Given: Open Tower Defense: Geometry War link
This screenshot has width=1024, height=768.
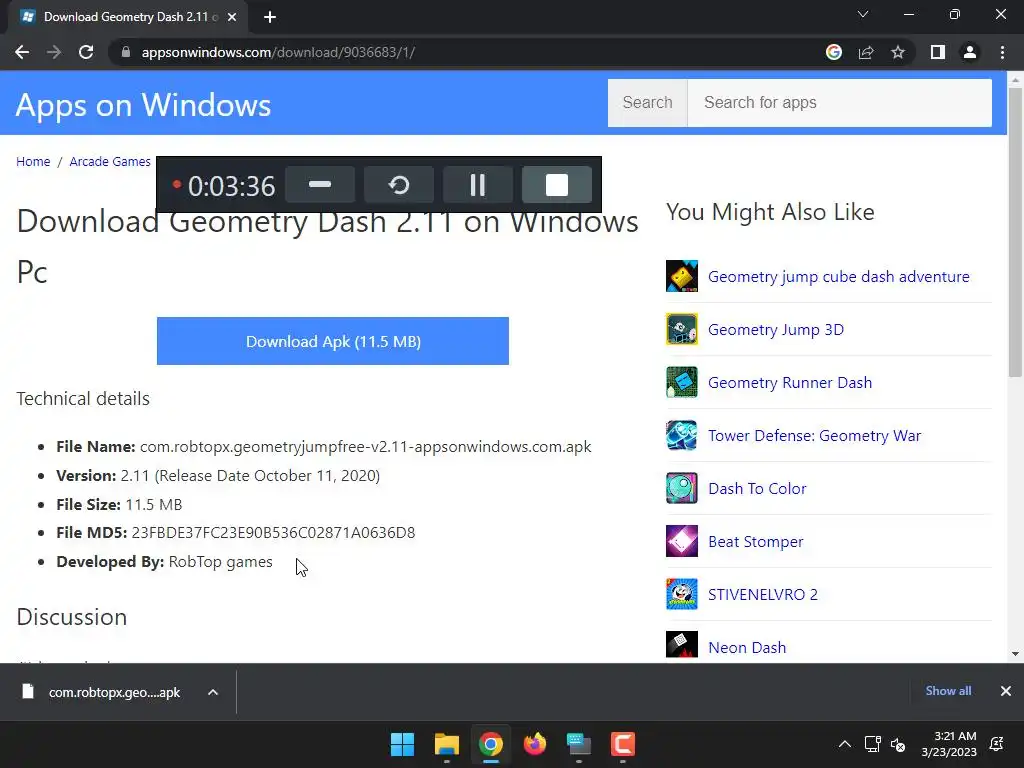Looking at the screenshot, I should point(814,436).
